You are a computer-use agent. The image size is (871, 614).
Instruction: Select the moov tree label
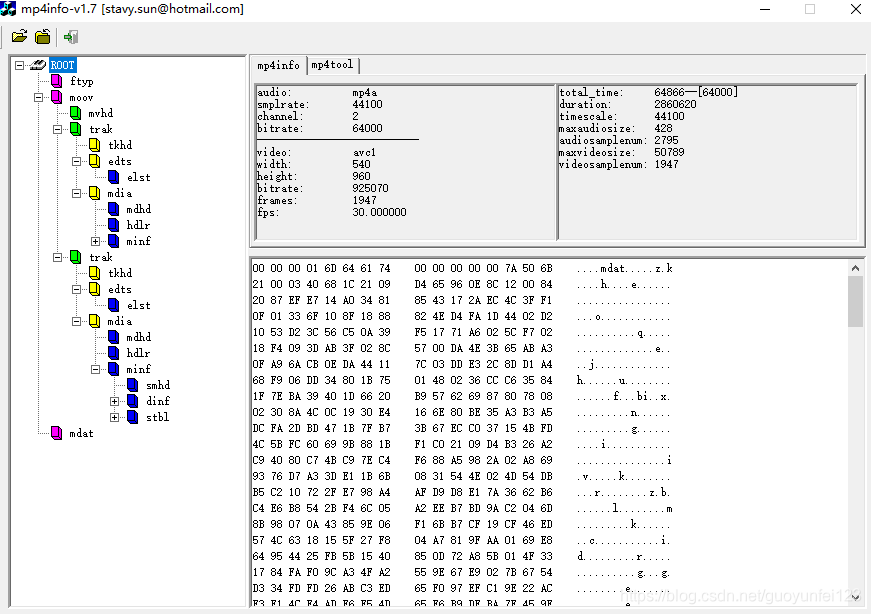pyautogui.click(x=81, y=97)
